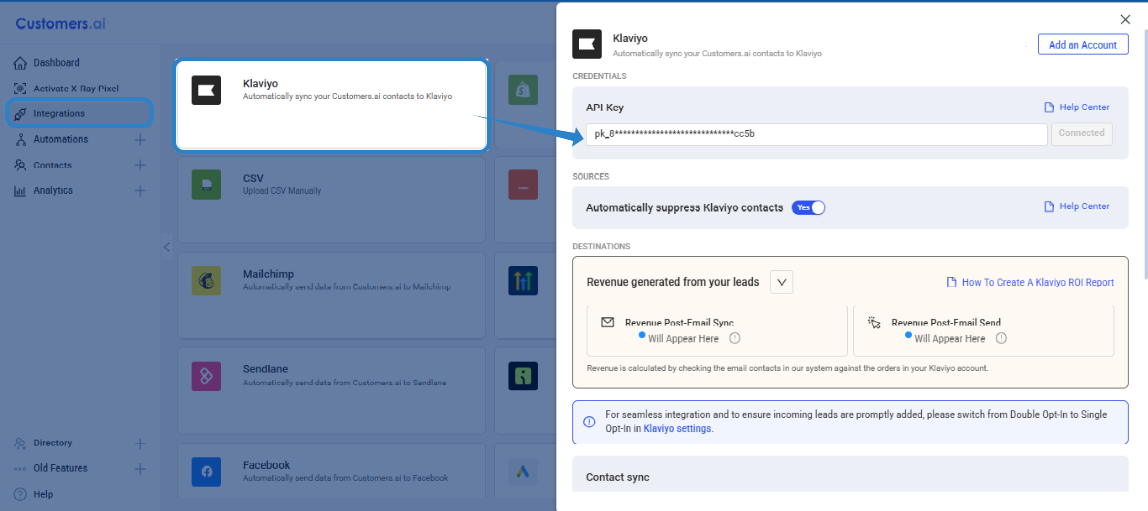Open Dashboard from the sidebar
This screenshot has height=511, width=1148.
click(x=56, y=63)
